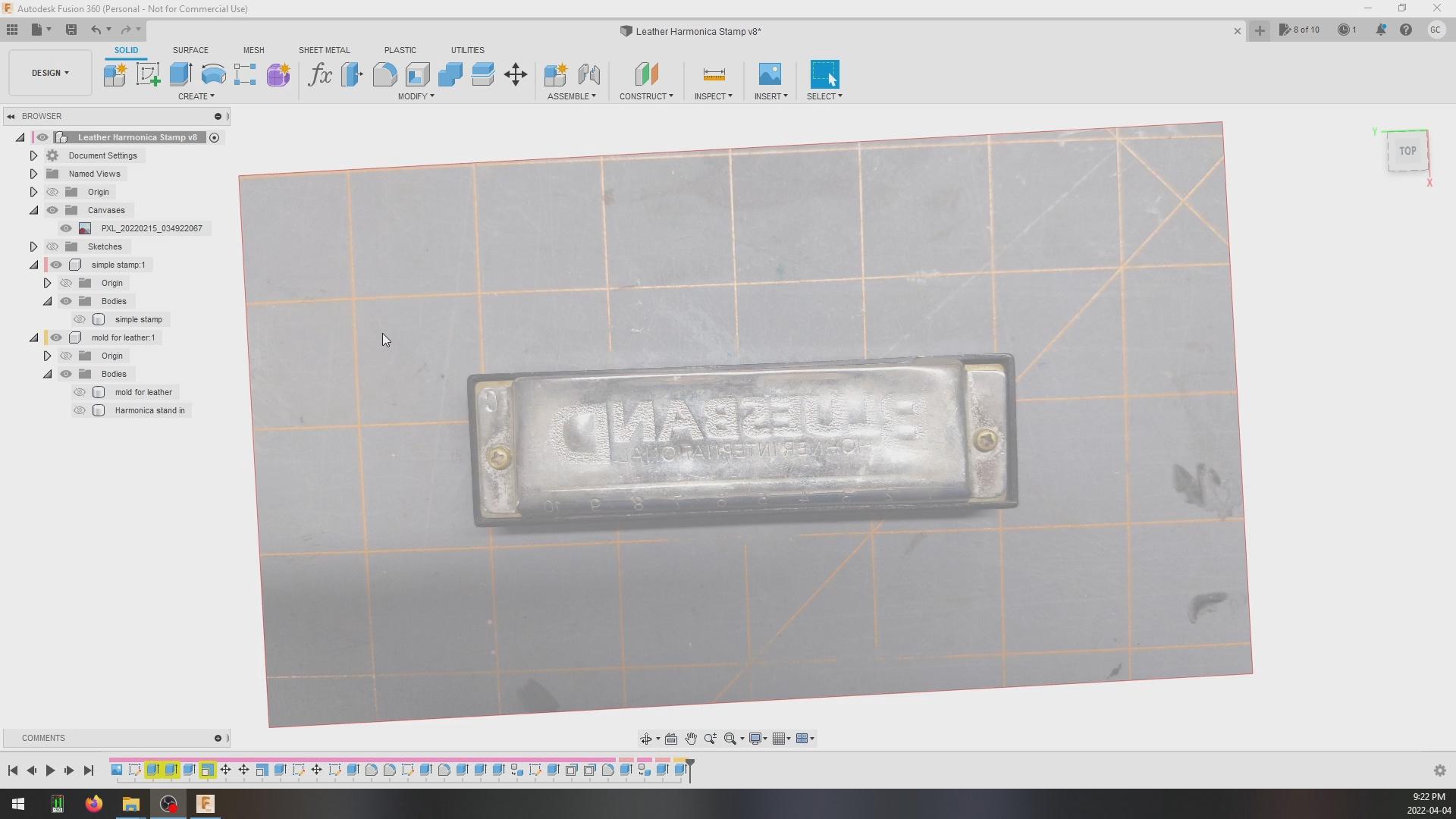The height and width of the screenshot is (819, 1456).
Task: Click the Measure inspect icon
Action: pyautogui.click(x=714, y=74)
